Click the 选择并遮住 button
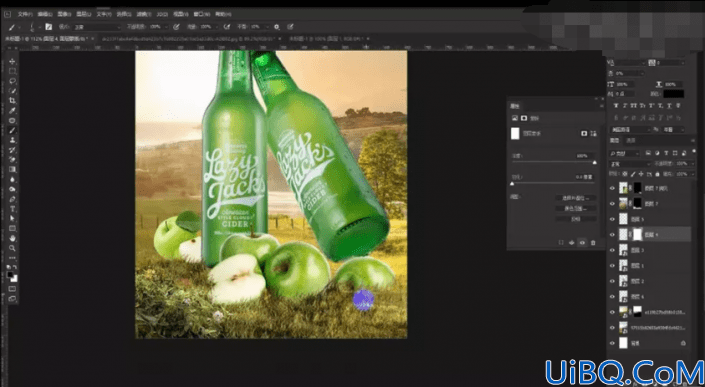Viewport: 705px width, 387px height. pos(576,198)
